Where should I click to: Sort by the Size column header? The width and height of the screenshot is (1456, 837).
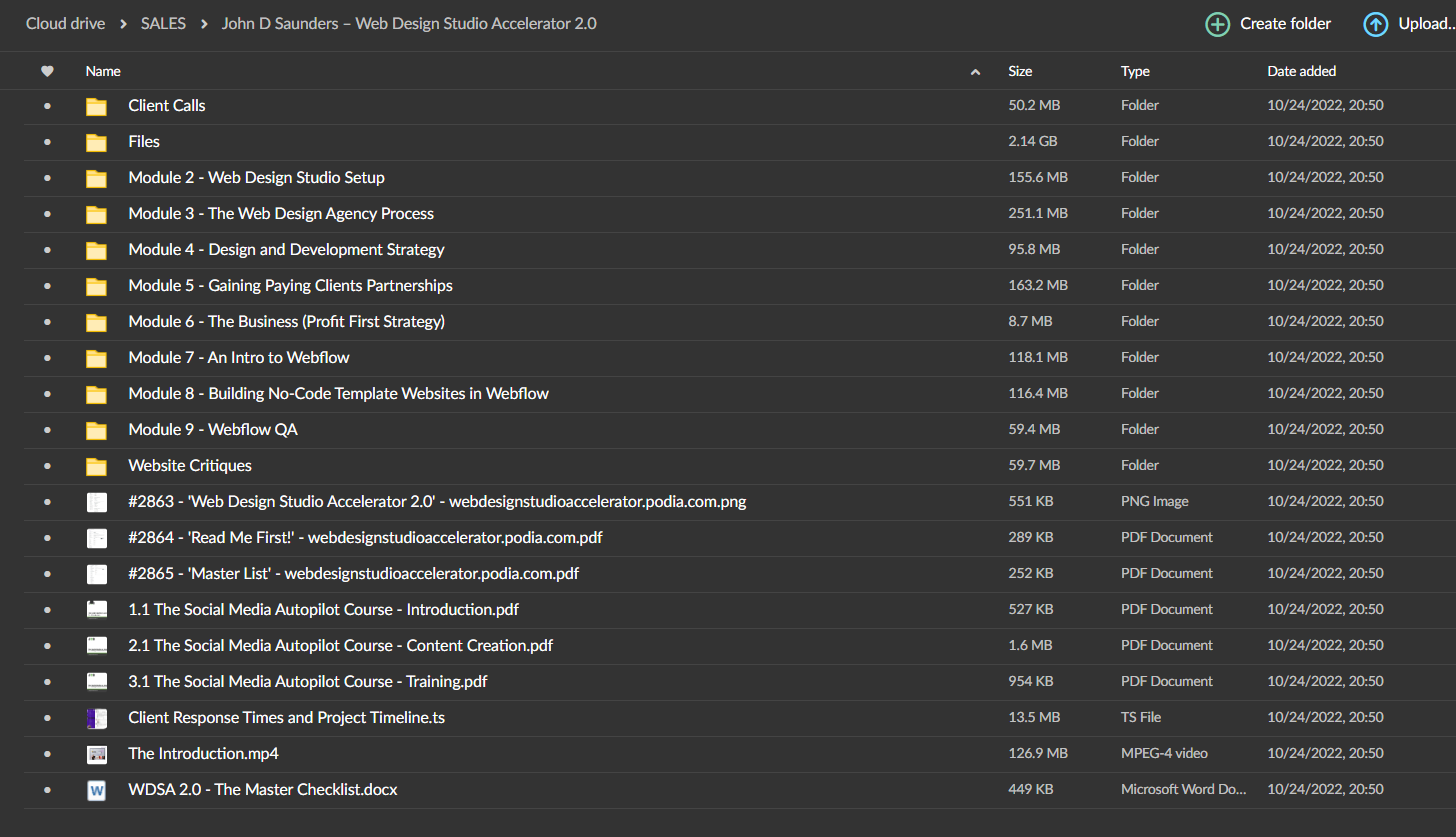click(x=1020, y=71)
